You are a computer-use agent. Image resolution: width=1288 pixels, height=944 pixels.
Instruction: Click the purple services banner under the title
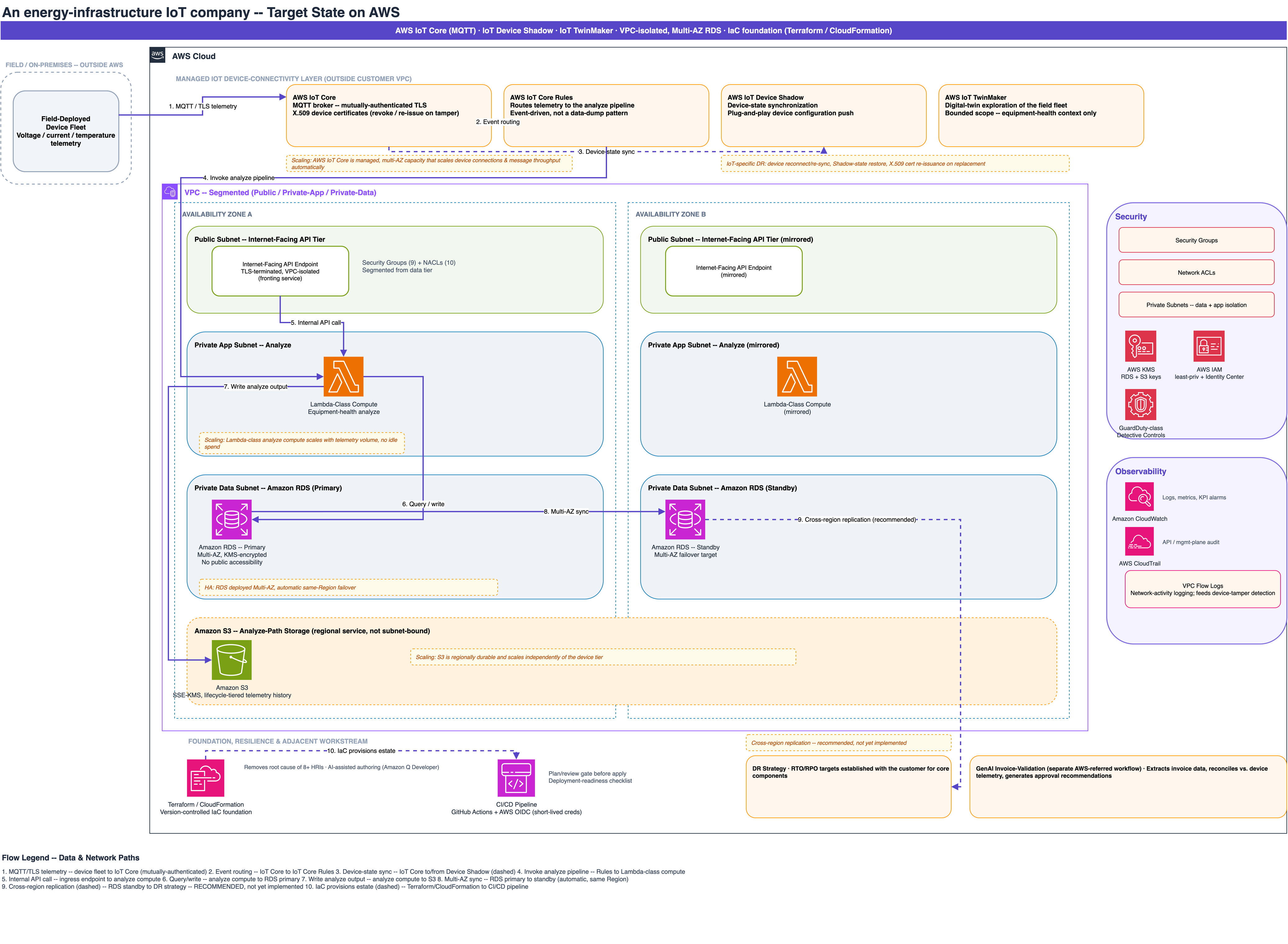[643, 30]
